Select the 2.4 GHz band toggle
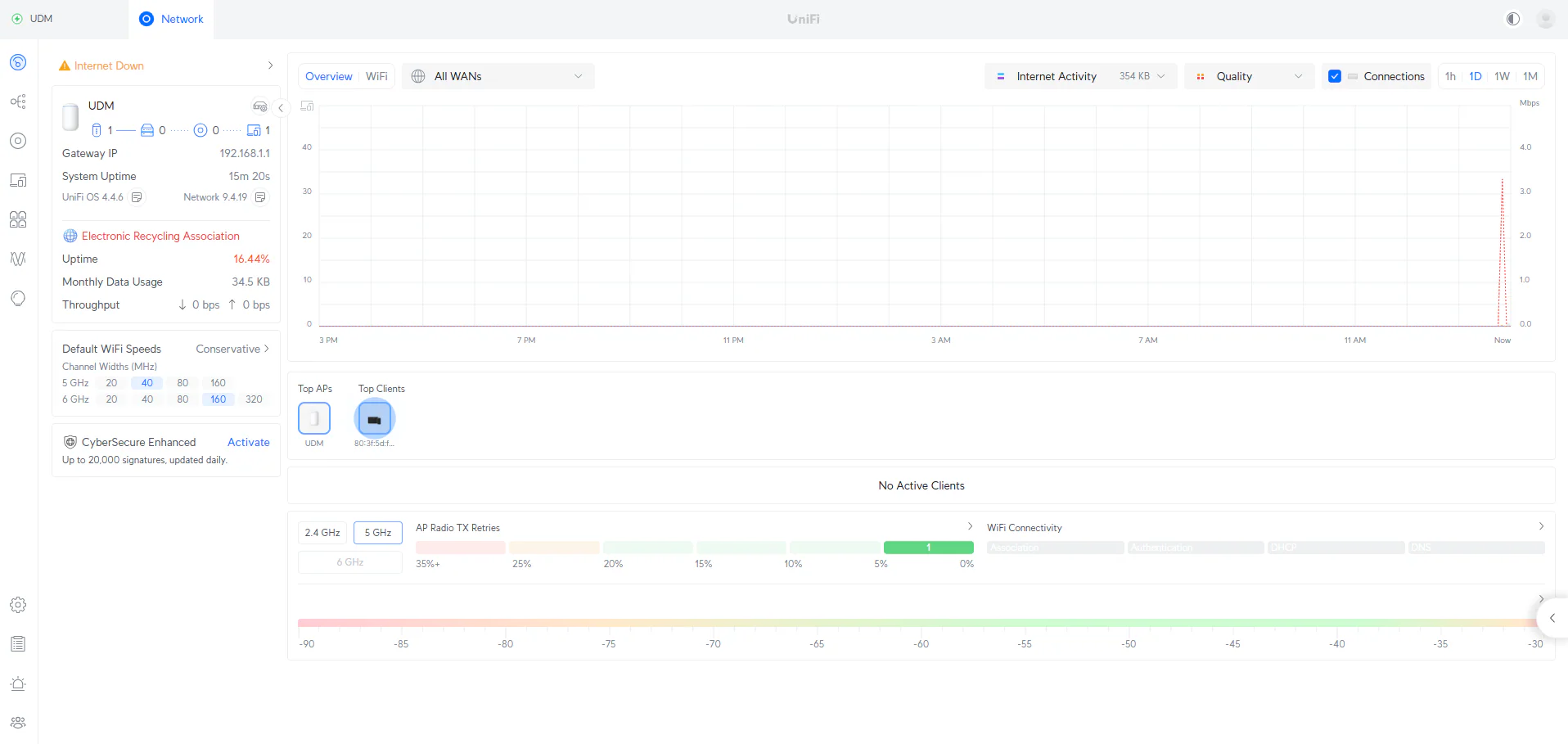The width and height of the screenshot is (1568, 744). click(x=322, y=533)
